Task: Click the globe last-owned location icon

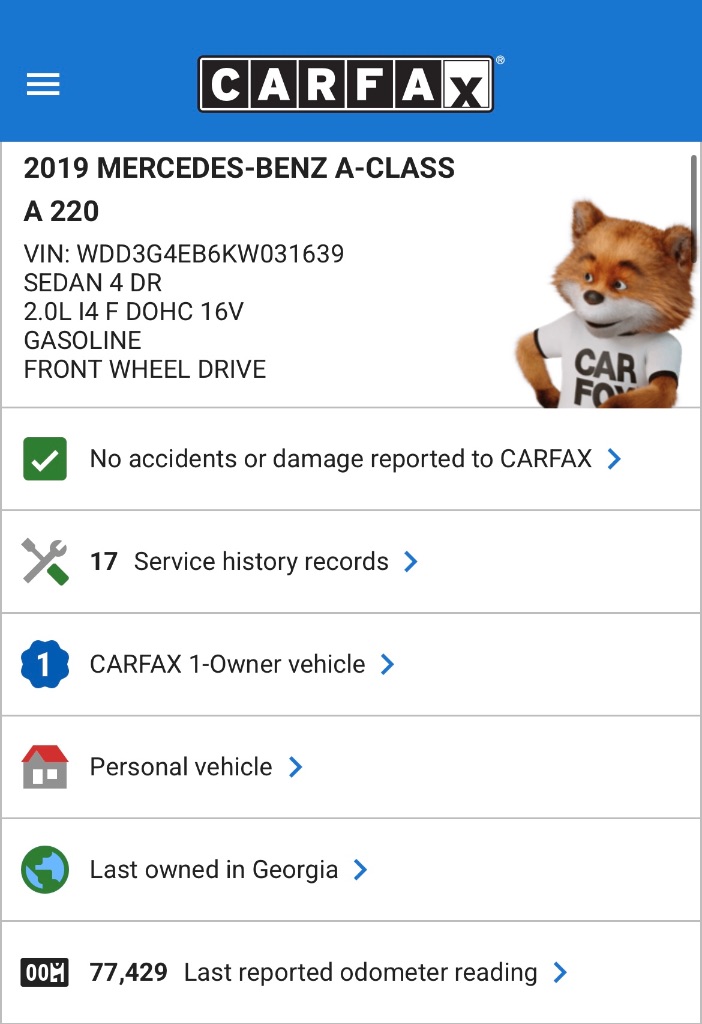Action: (x=44, y=870)
